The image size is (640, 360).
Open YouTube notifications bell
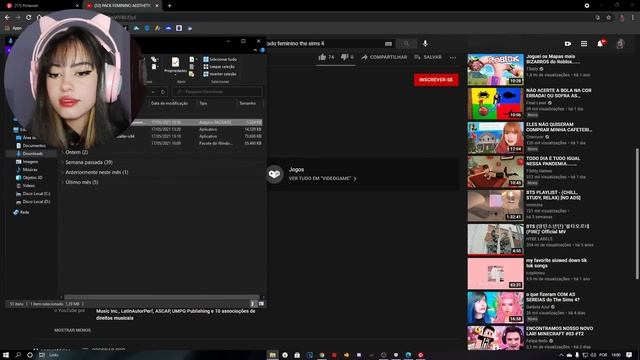(x=600, y=44)
